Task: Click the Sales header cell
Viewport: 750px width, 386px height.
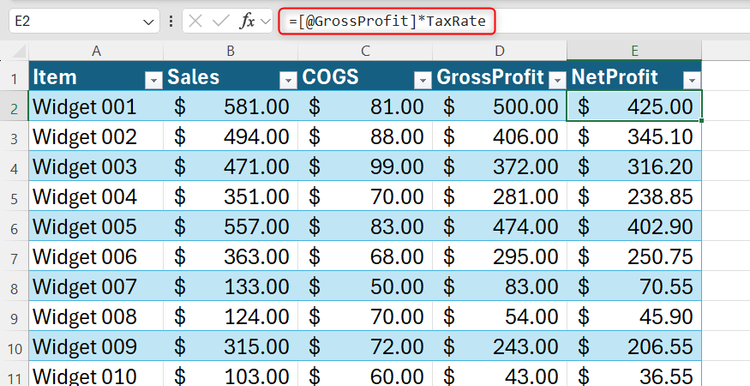Action: pyautogui.click(x=231, y=77)
